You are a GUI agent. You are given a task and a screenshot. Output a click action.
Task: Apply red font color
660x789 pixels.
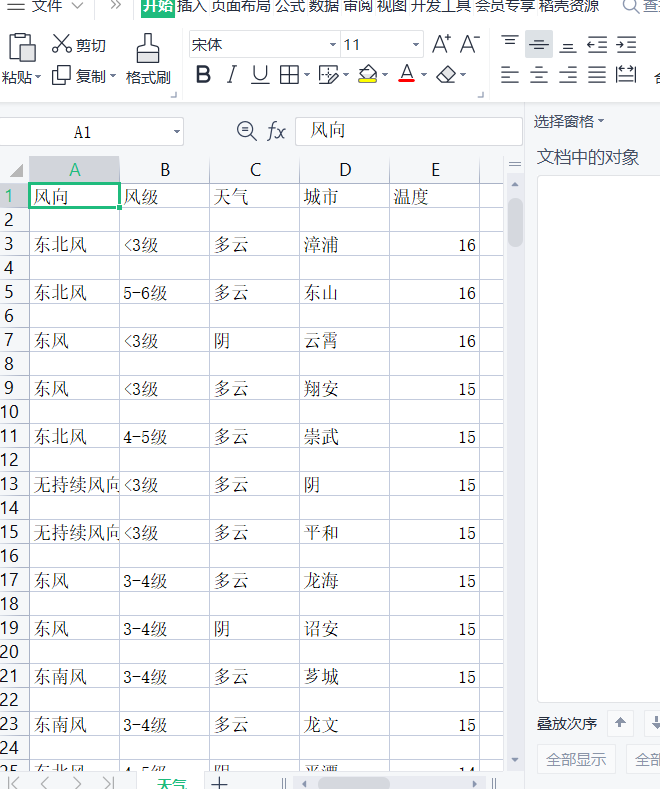pos(406,74)
